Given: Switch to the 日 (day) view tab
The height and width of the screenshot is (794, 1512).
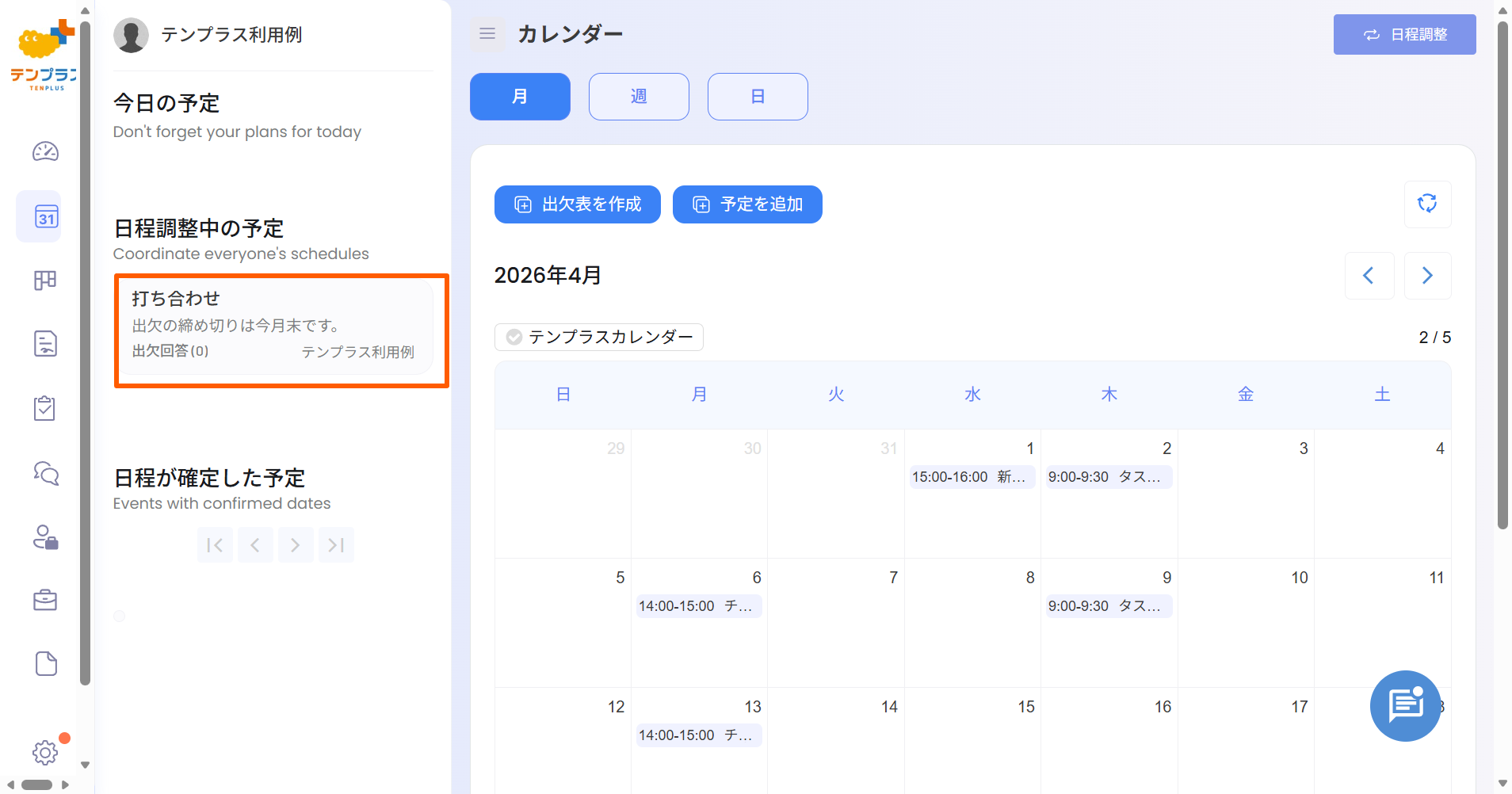Looking at the screenshot, I should coord(757,96).
